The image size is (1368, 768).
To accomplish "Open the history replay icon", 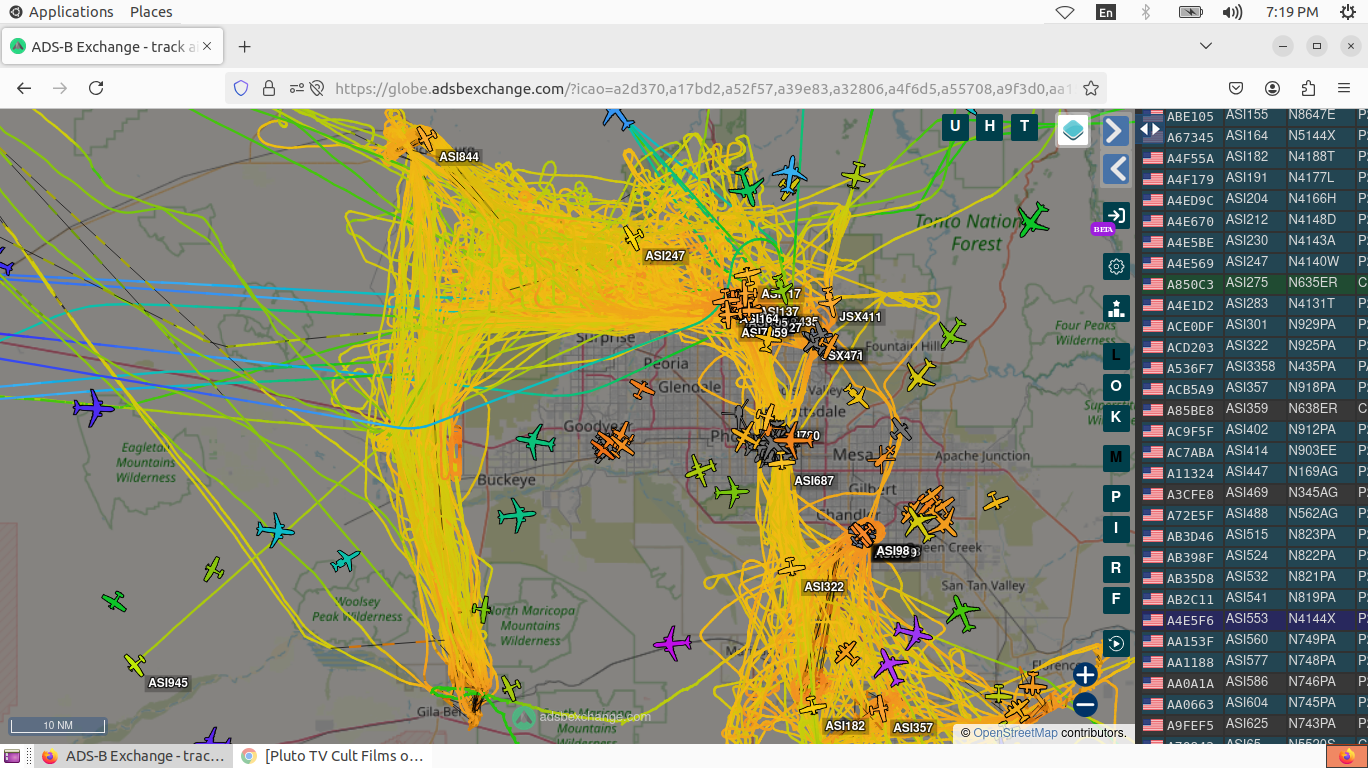I will coord(1116,643).
